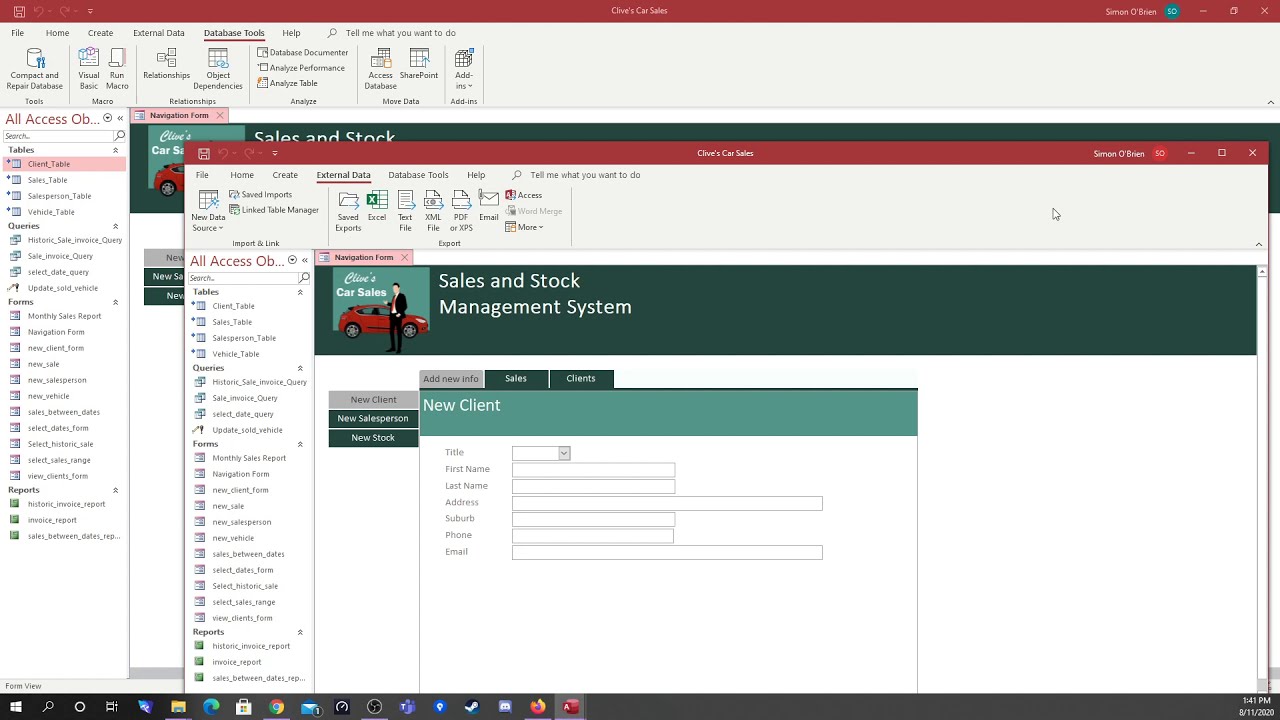
Task: Collapse ribbon of front window
Action: pyautogui.click(x=1259, y=244)
